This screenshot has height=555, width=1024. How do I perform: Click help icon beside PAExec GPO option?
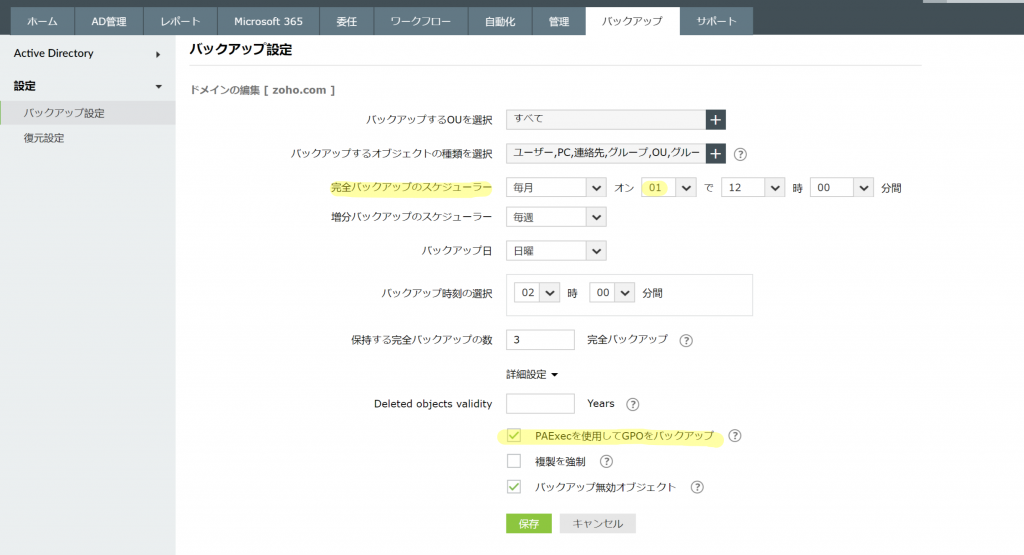point(735,436)
